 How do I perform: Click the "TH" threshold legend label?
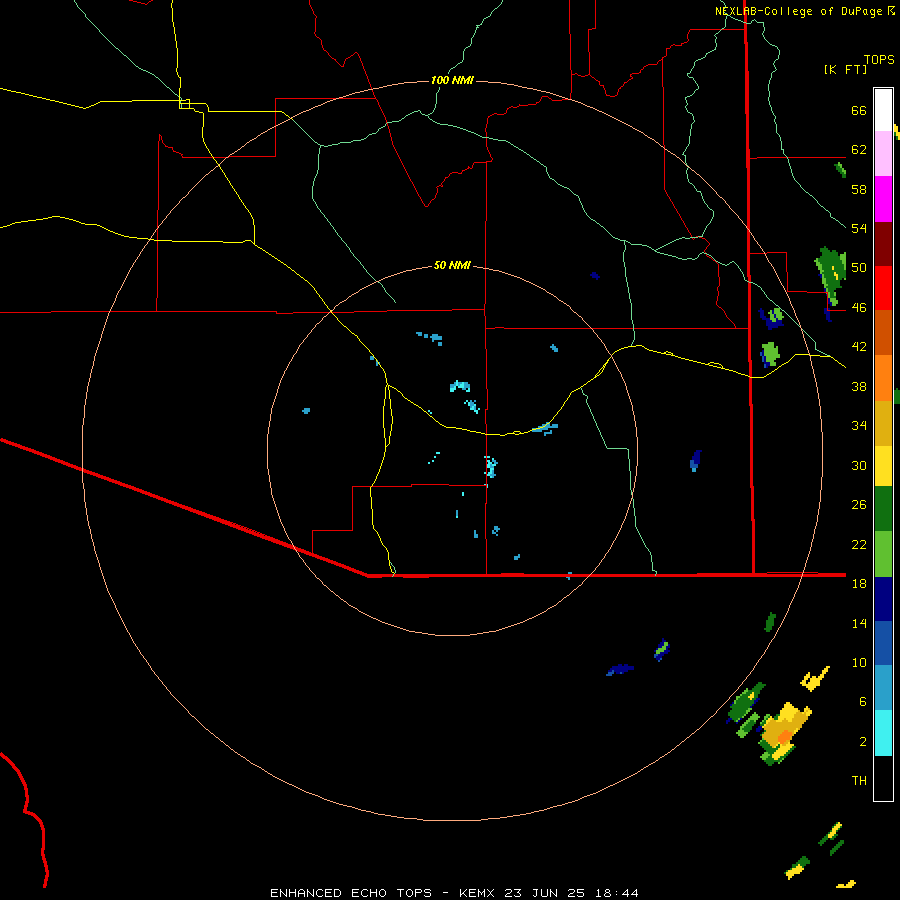pos(859,781)
